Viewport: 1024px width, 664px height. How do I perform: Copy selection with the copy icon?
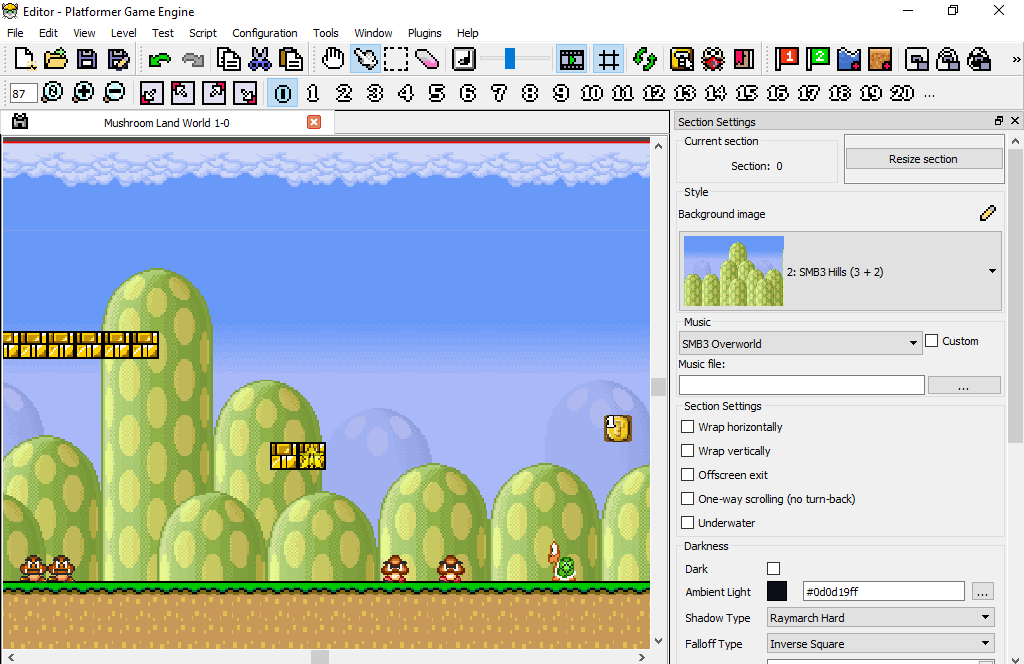click(228, 59)
